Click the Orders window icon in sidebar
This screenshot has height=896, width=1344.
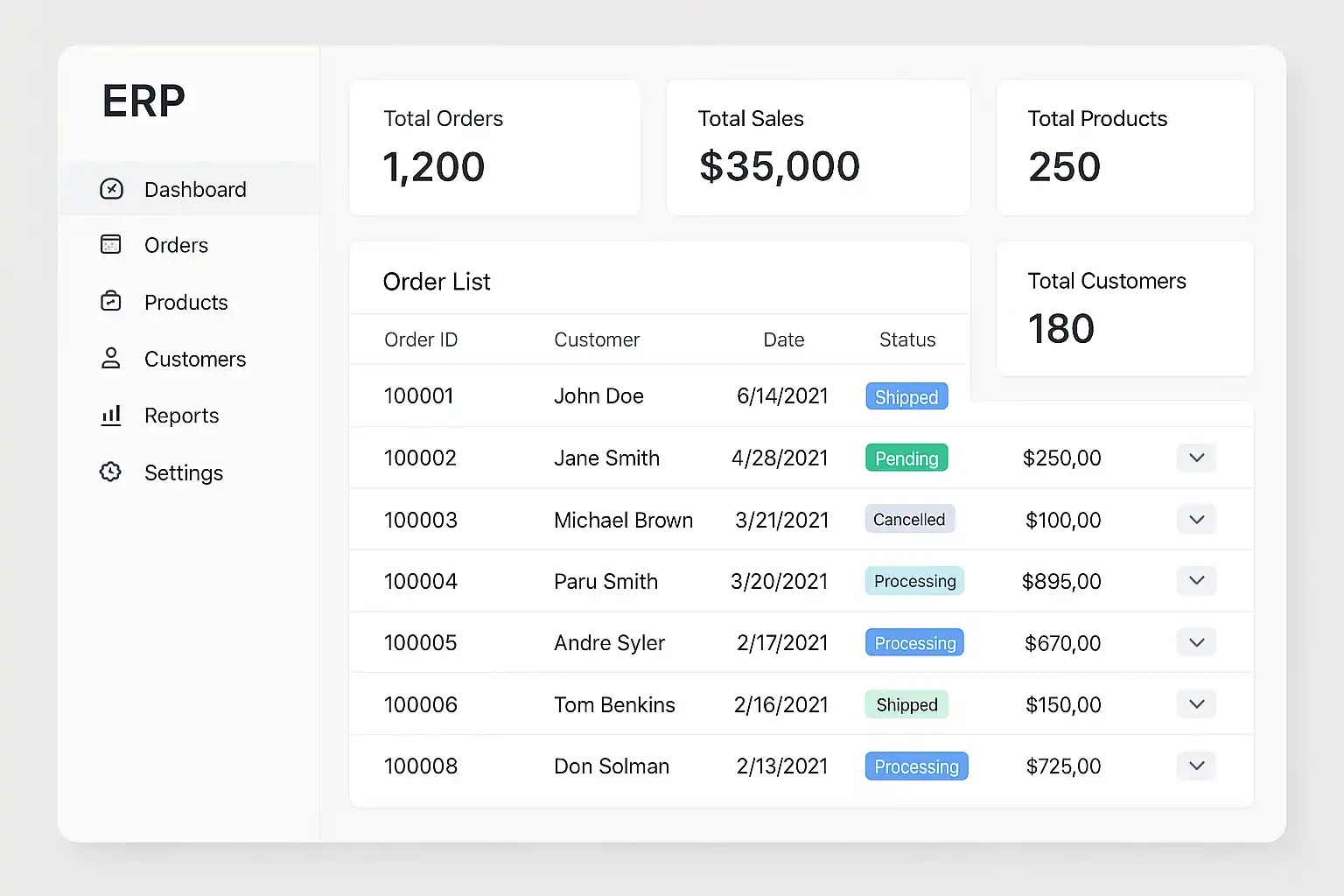[x=111, y=244]
